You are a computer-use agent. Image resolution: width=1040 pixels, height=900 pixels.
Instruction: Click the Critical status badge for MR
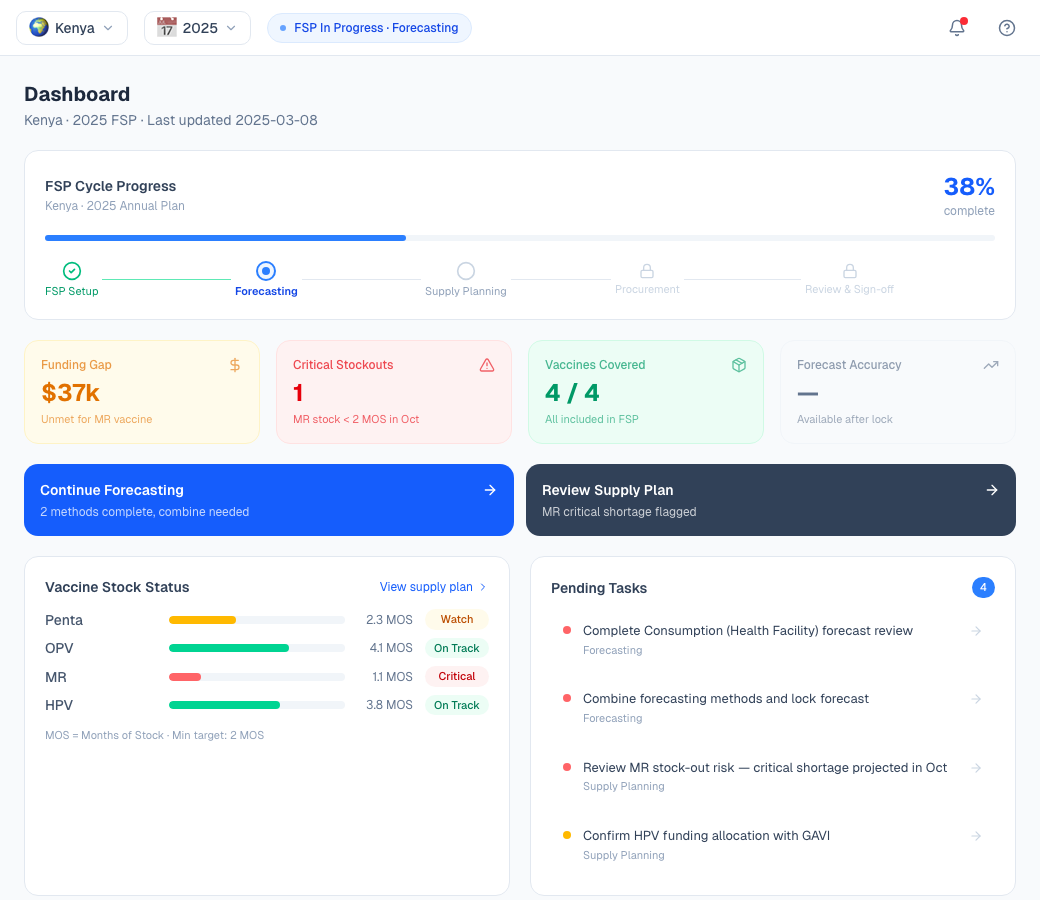coord(457,676)
